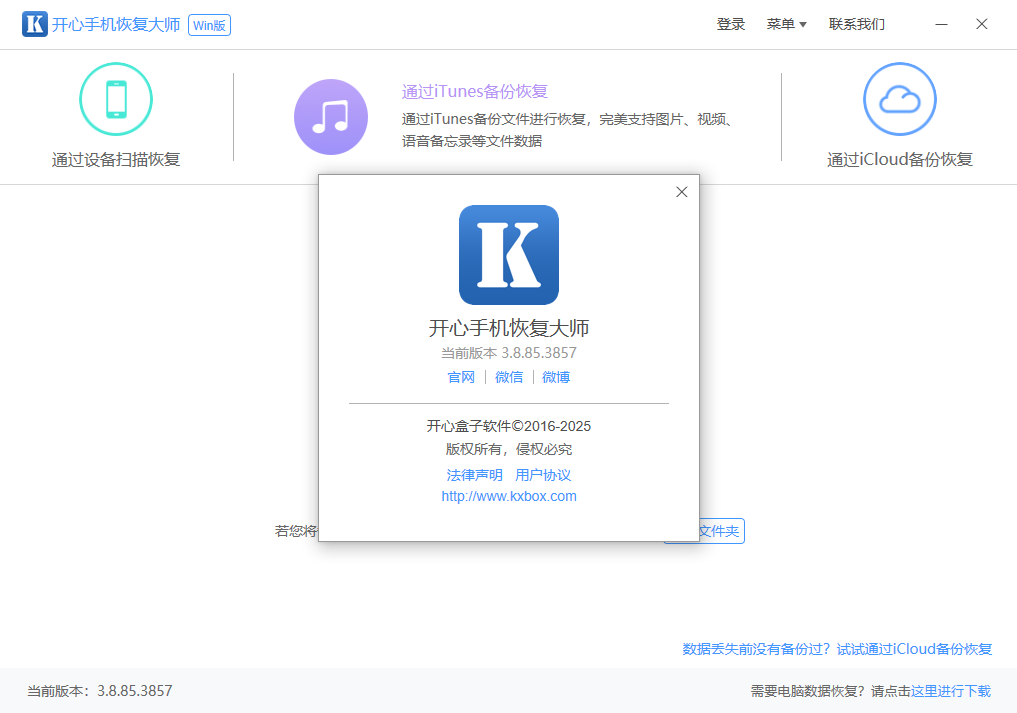Click the K app logo in title bar
Viewport: 1017px width, 713px height.
click(x=34, y=24)
